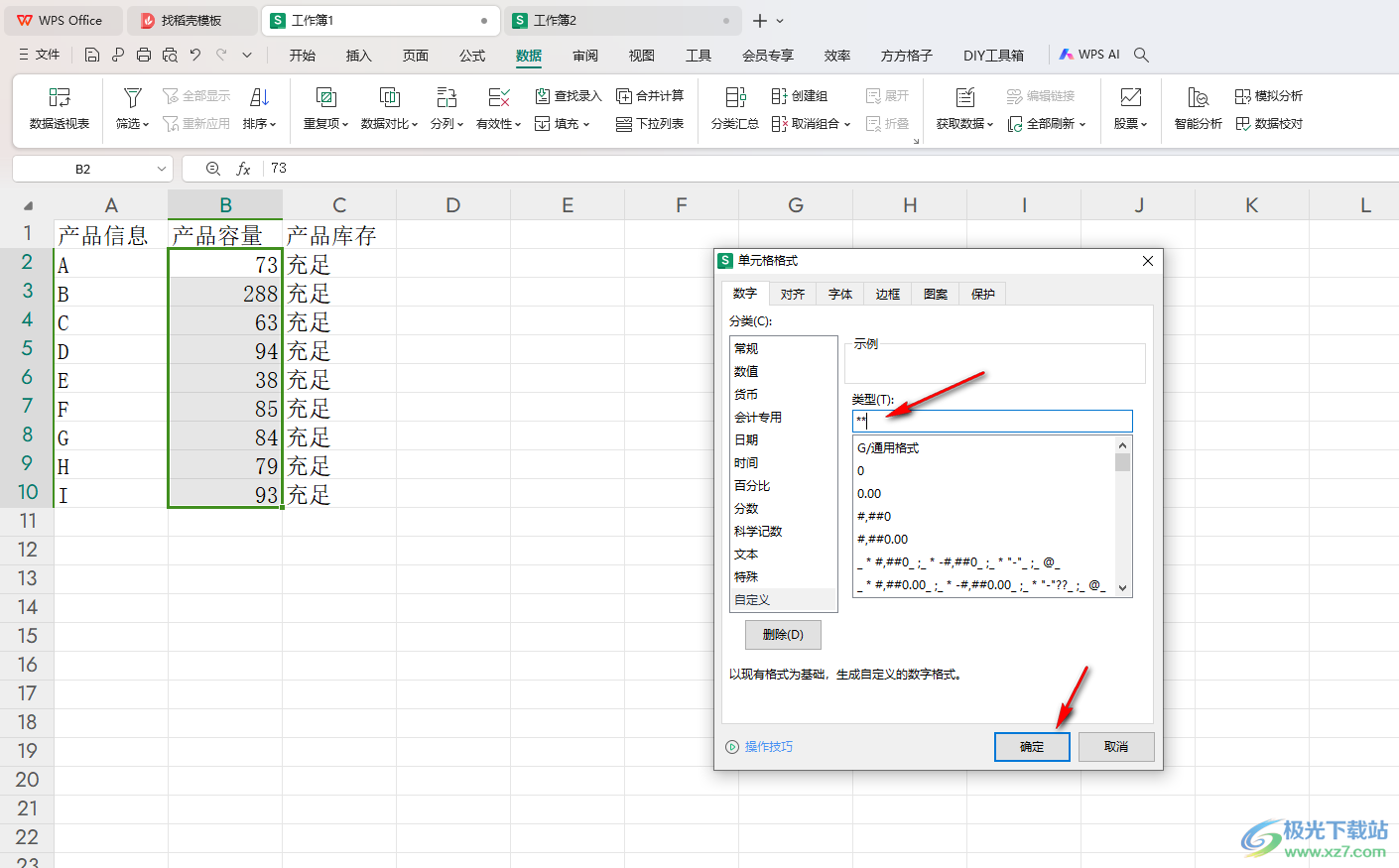This screenshot has width=1399, height=868.
Task: Close the 单元格格式 dialog
Action: point(1148,261)
